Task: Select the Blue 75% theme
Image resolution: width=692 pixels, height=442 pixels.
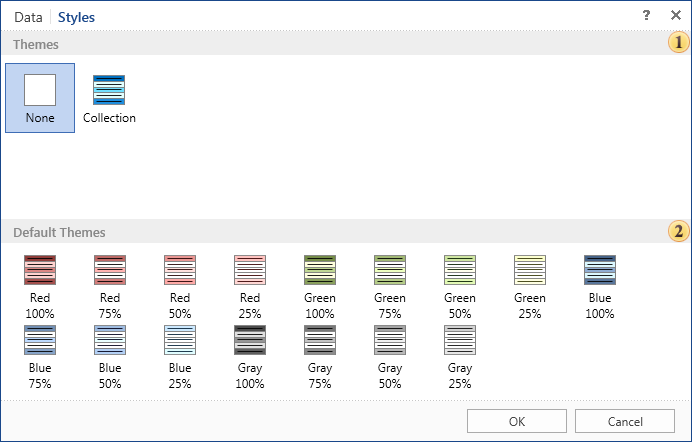Action: click(40, 357)
